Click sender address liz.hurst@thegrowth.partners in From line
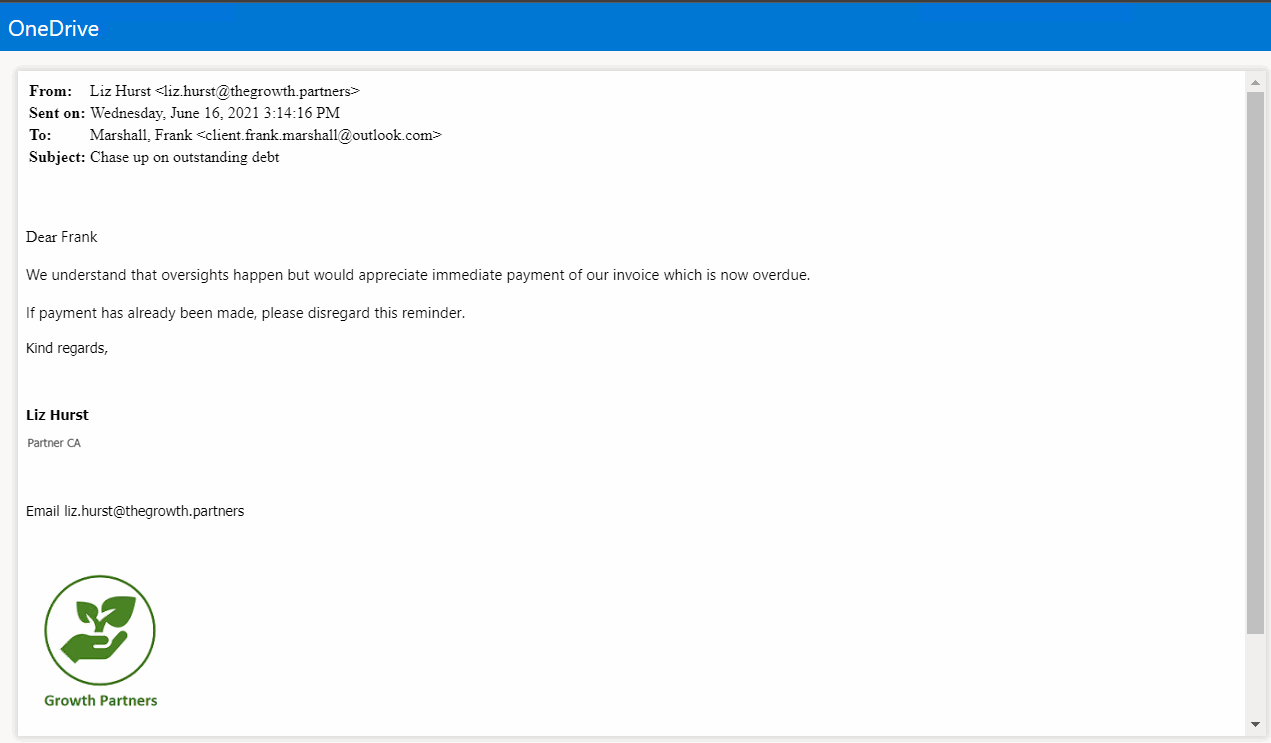 [260, 91]
